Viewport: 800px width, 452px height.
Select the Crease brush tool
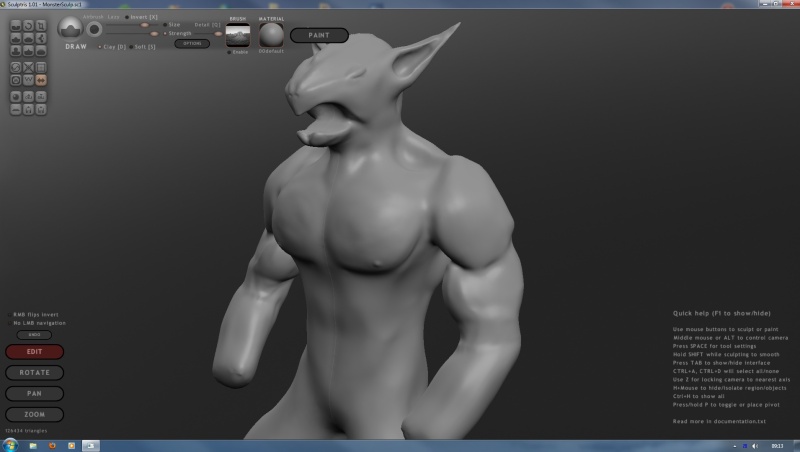pos(16,24)
